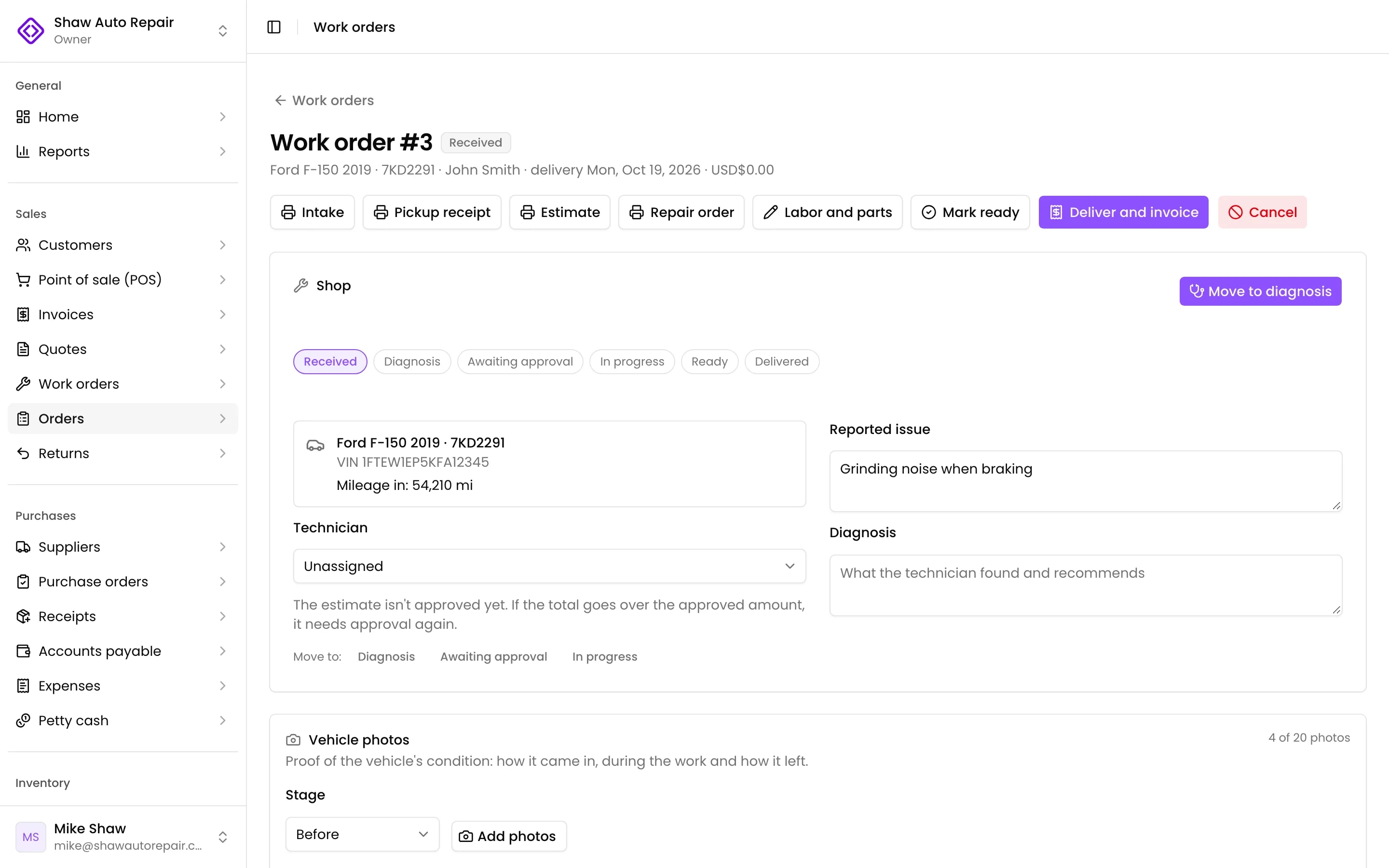Click the Shaw Auto Repair logo icon
Viewport: 1389px width, 868px height.
31,30
